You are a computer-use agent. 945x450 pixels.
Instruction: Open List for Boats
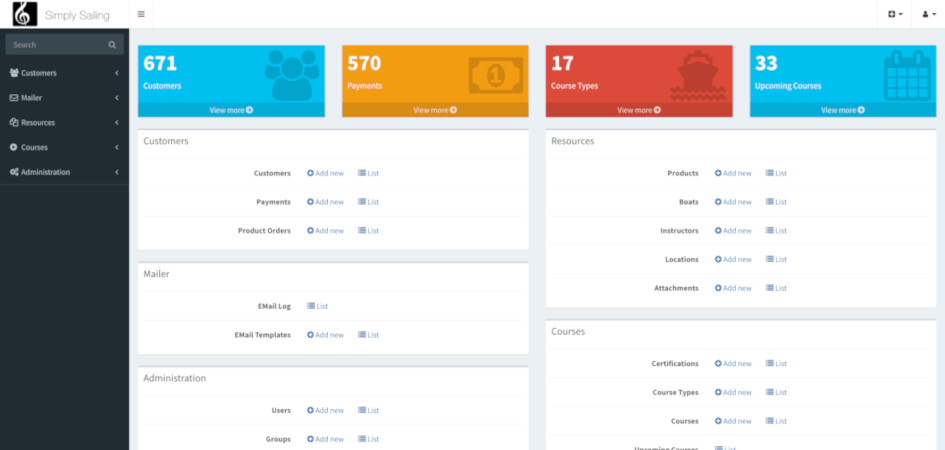click(776, 202)
